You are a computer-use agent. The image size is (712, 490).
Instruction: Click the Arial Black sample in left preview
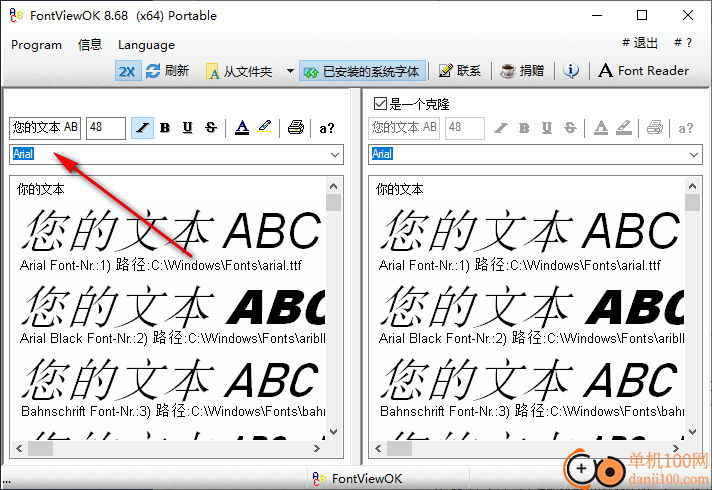click(x=173, y=307)
